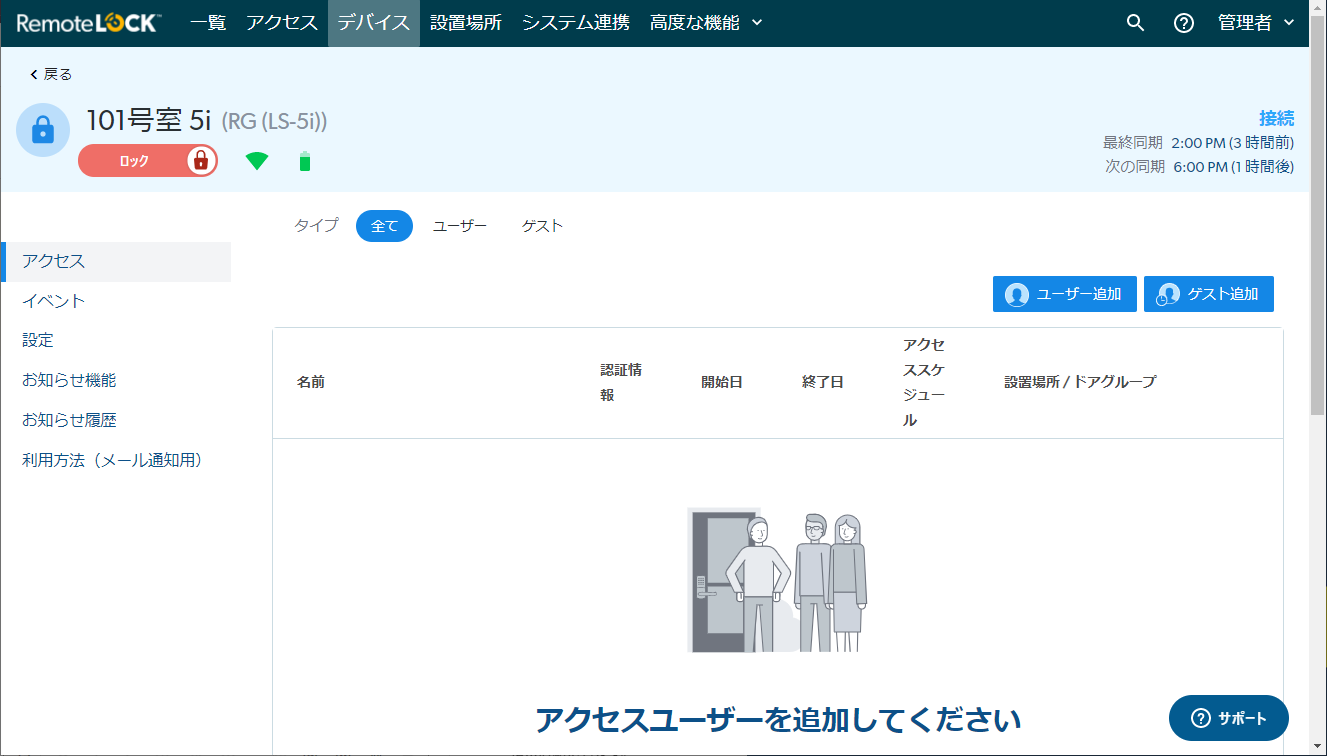Open the 管理者 account dropdown
This screenshot has height=756, width=1327.
(1257, 23)
